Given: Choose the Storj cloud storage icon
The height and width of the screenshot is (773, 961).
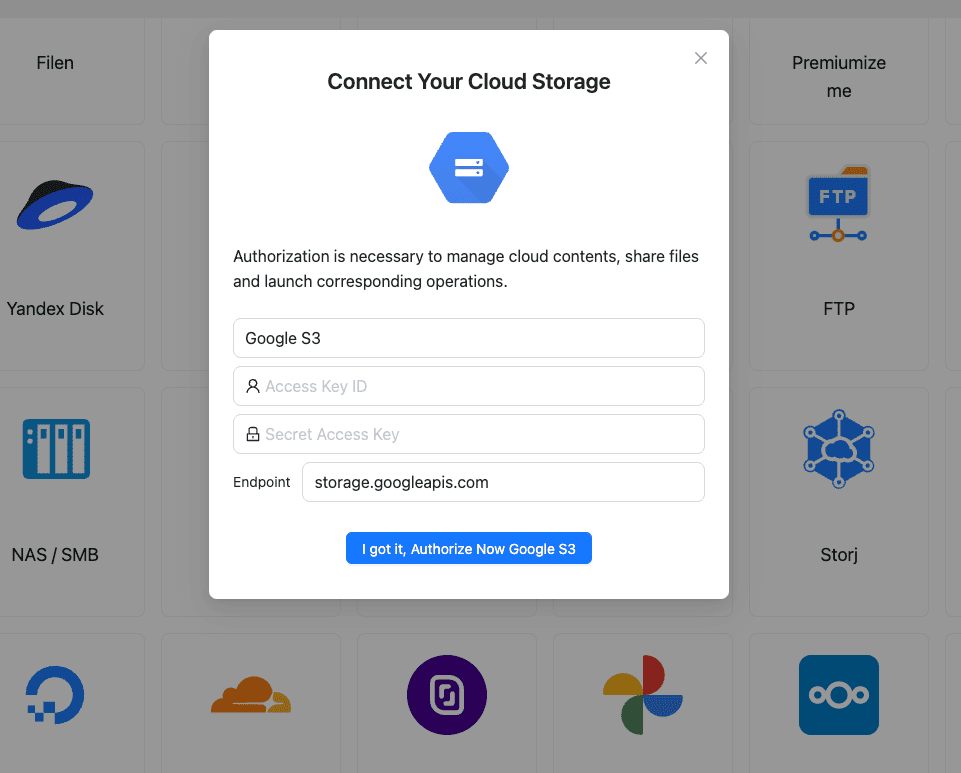Looking at the screenshot, I should (838, 448).
